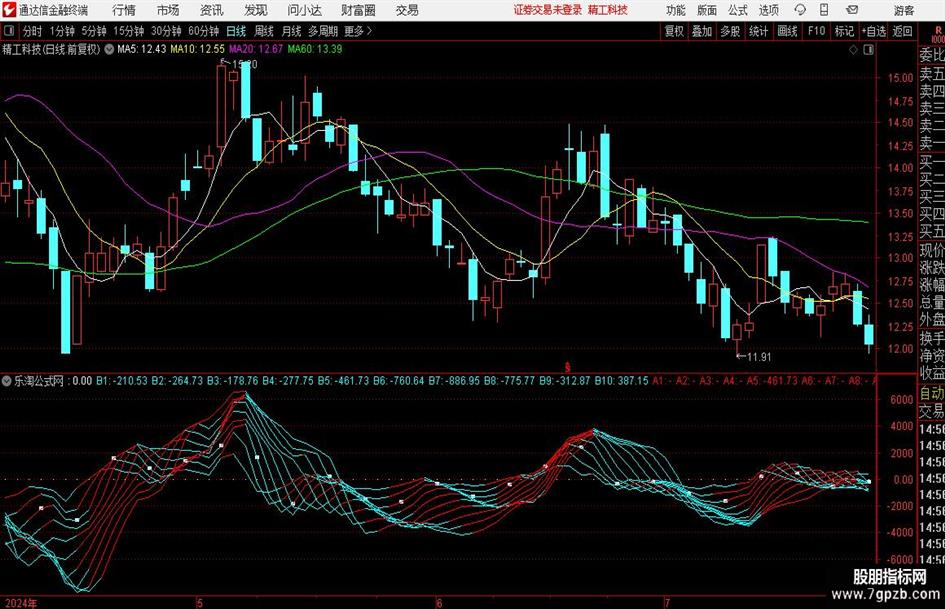Switch to 月线 monthly period
The height and width of the screenshot is (609, 945).
point(292,31)
